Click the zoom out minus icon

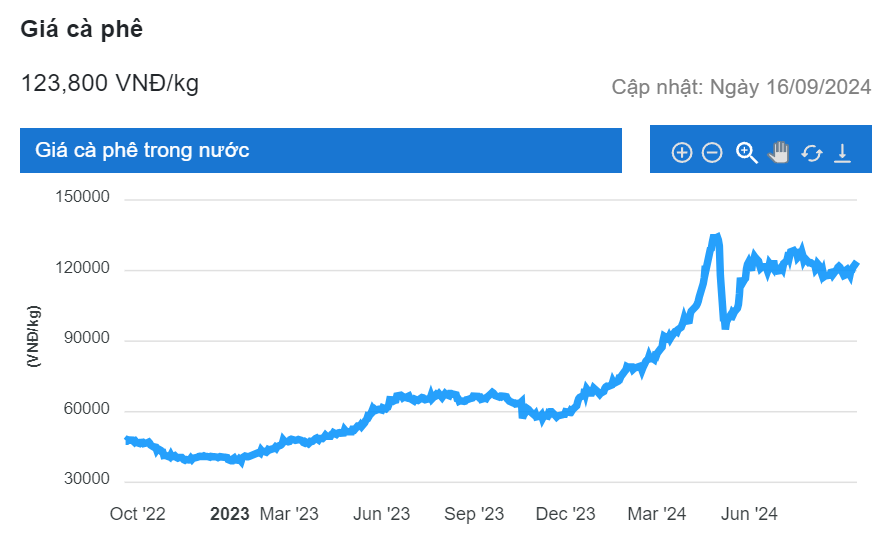[712, 153]
